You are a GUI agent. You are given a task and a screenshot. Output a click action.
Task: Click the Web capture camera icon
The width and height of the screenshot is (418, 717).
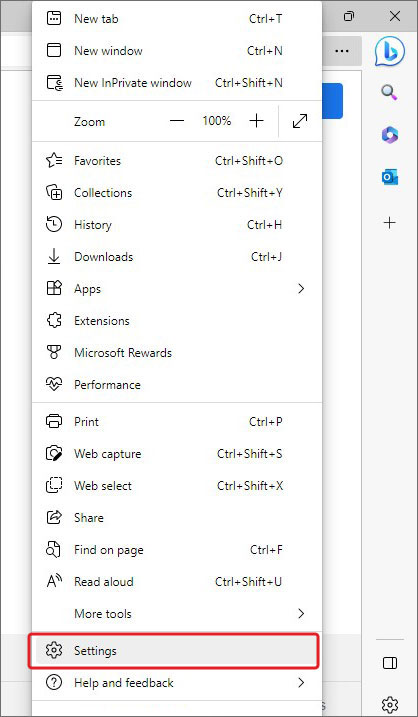[x=54, y=454]
